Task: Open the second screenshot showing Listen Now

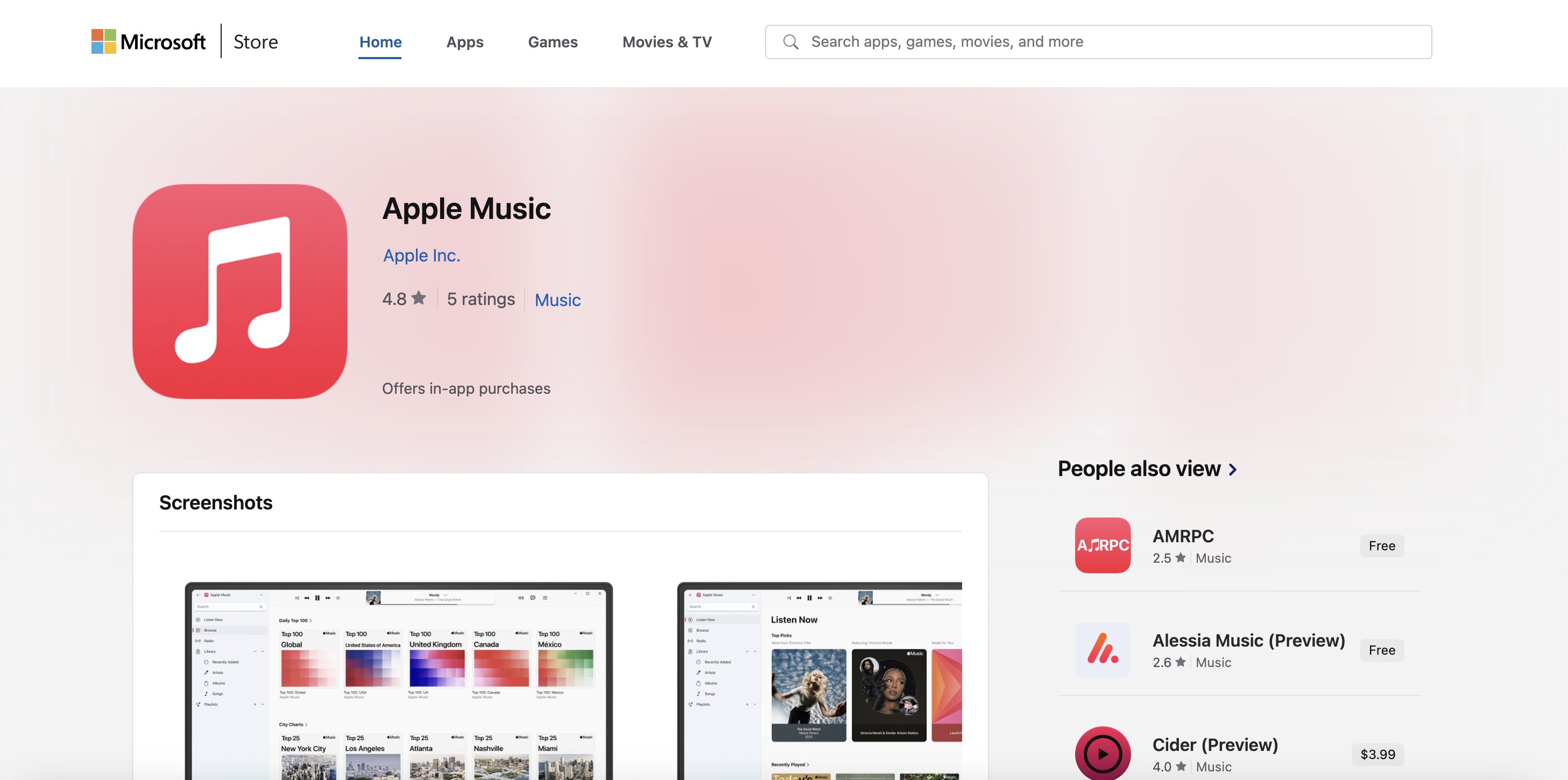Action: pyautogui.click(x=820, y=681)
